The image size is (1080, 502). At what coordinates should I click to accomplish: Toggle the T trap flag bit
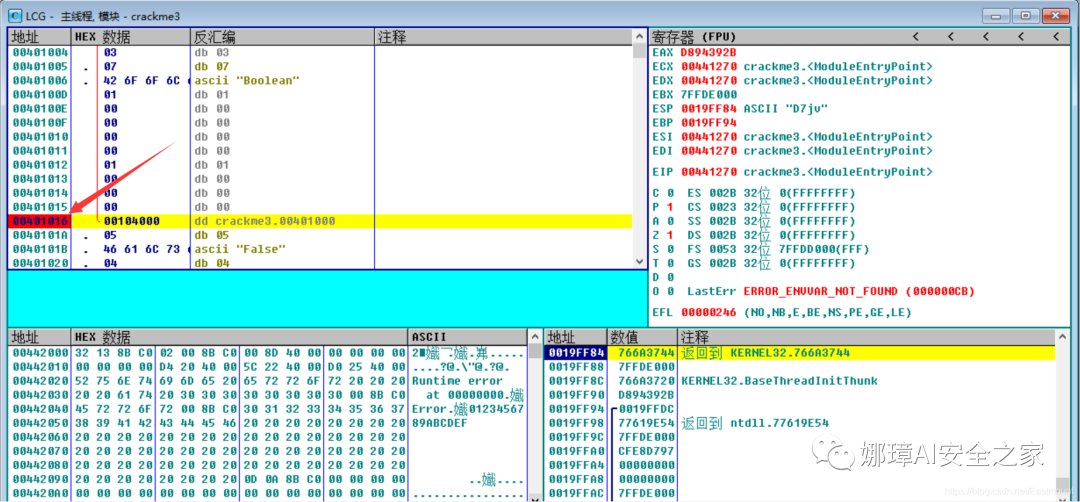669,262
